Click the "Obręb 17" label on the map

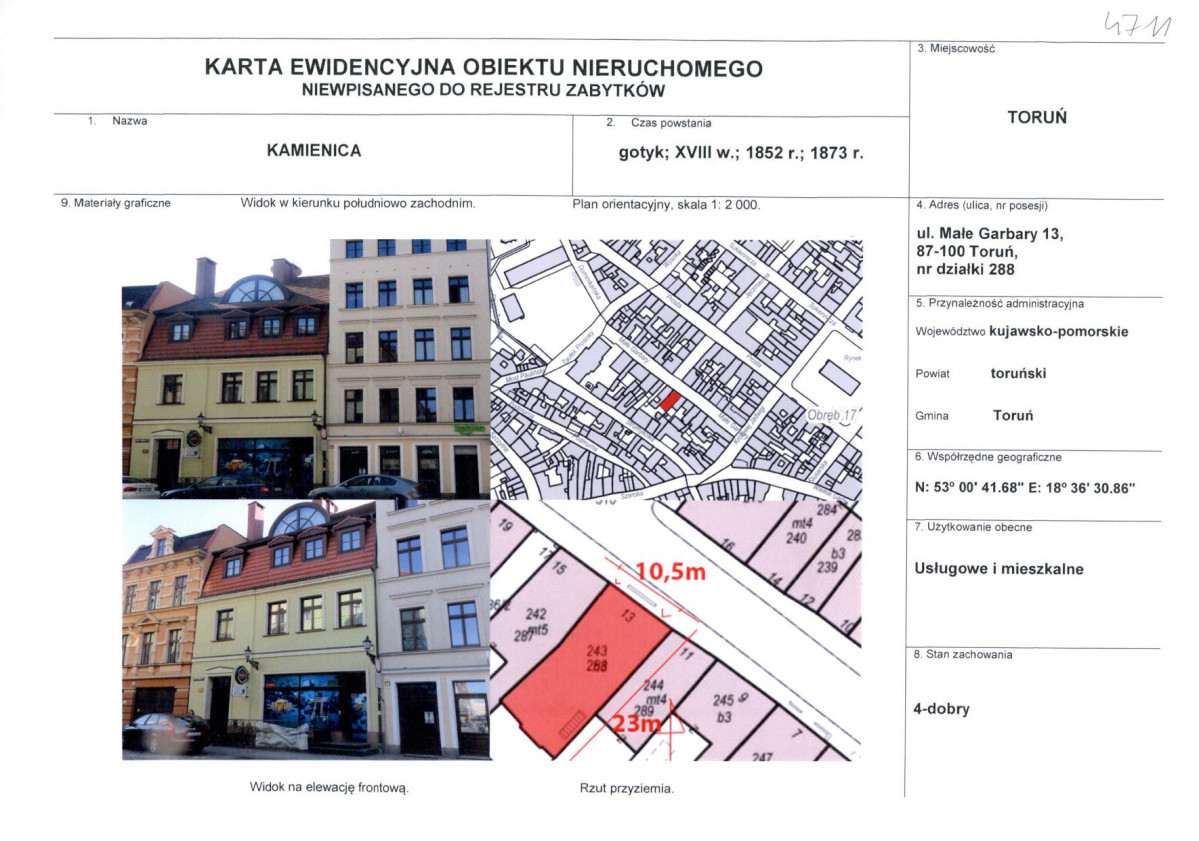tap(833, 412)
